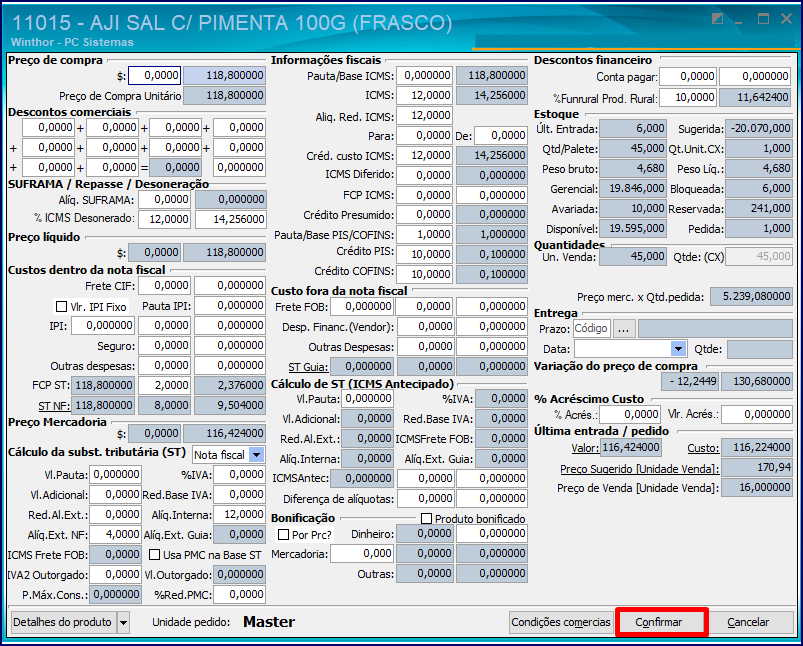This screenshot has width=803, height=646.
Task: Click the Crédito COFINS field
Action: point(424,274)
